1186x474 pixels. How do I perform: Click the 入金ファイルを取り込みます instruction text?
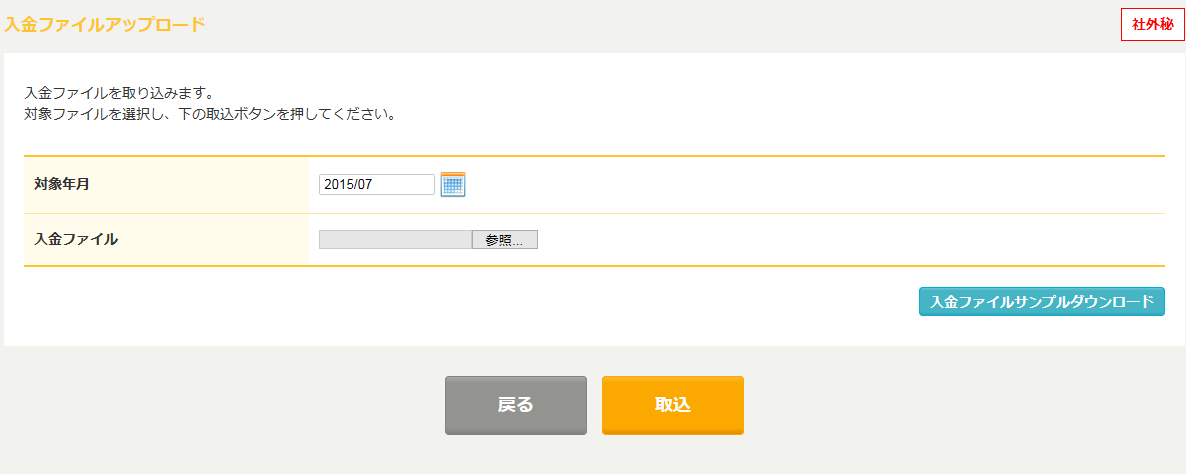tap(118, 94)
